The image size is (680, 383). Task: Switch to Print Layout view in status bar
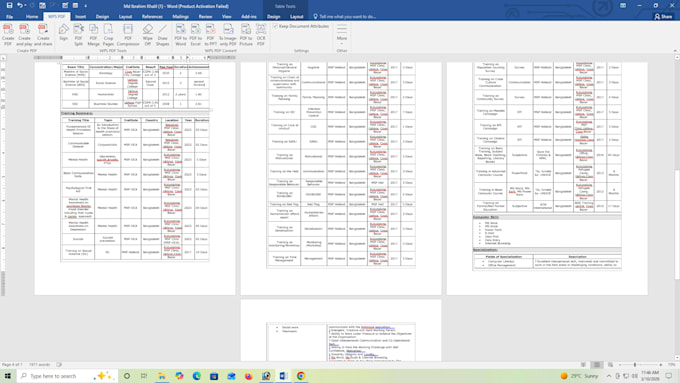click(597, 365)
